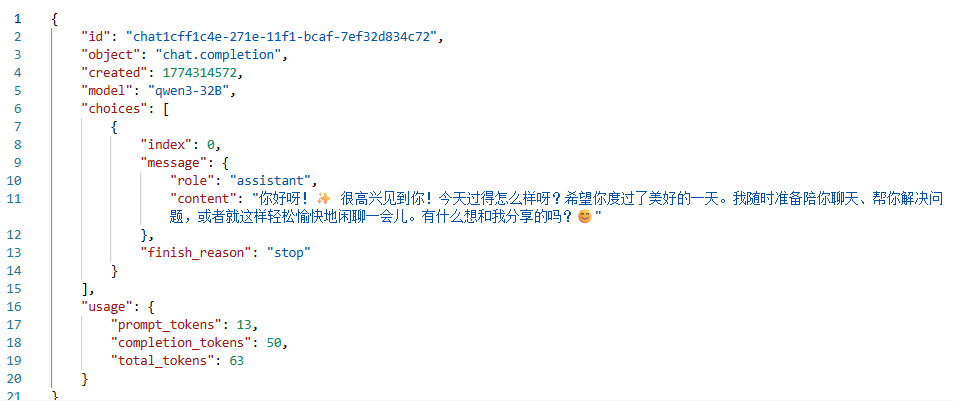Click the "stop" finish_reason value
The width and height of the screenshot is (954, 406).
(287, 253)
